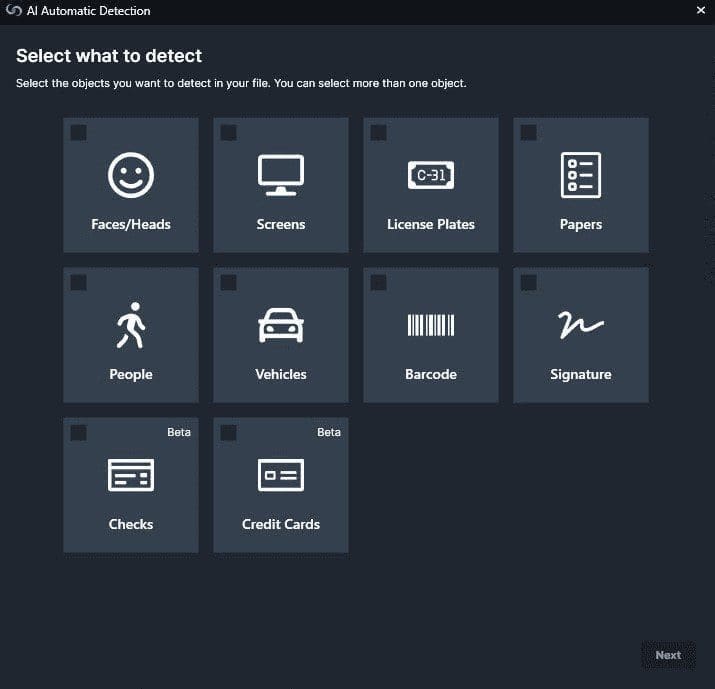Tick the Checks checkbox
Image resolution: width=715 pixels, height=689 pixels.
78,433
